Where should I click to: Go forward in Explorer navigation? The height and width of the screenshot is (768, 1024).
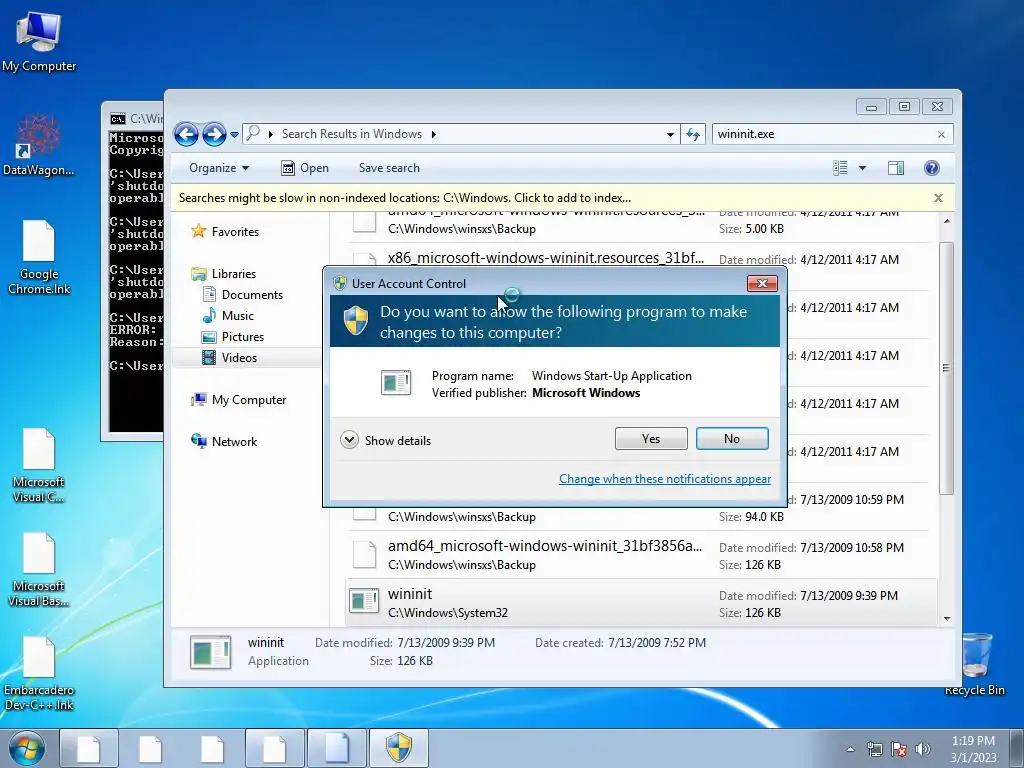point(214,135)
